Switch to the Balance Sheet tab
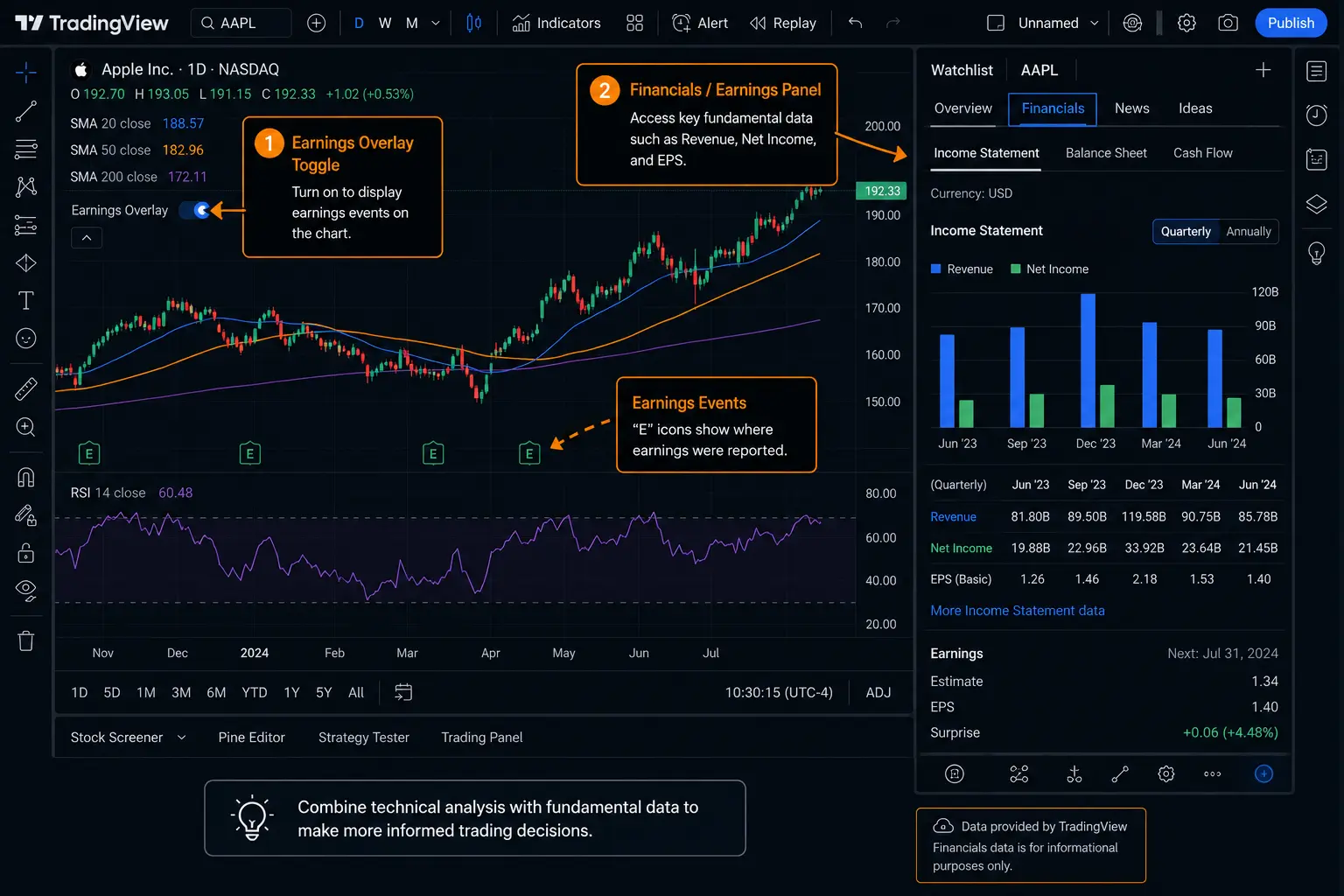This screenshot has width=1344, height=896. tap(1106, 153)
